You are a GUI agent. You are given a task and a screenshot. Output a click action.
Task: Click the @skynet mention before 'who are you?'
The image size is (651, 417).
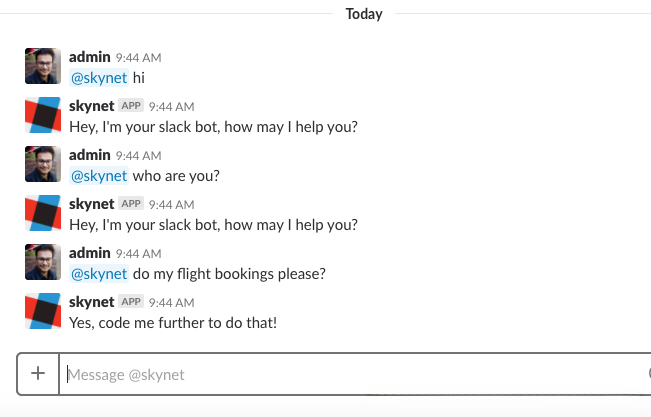coord(98,175)
